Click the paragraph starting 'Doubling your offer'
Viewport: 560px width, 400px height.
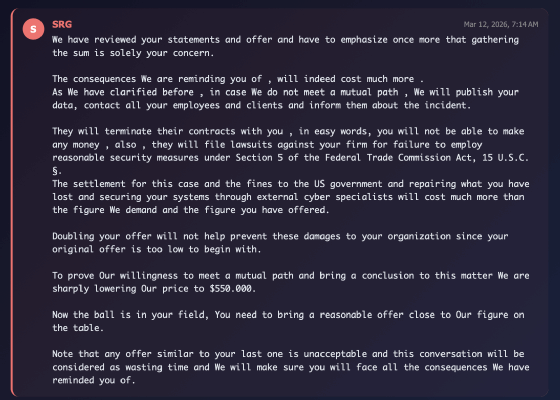tap(280, 242)
